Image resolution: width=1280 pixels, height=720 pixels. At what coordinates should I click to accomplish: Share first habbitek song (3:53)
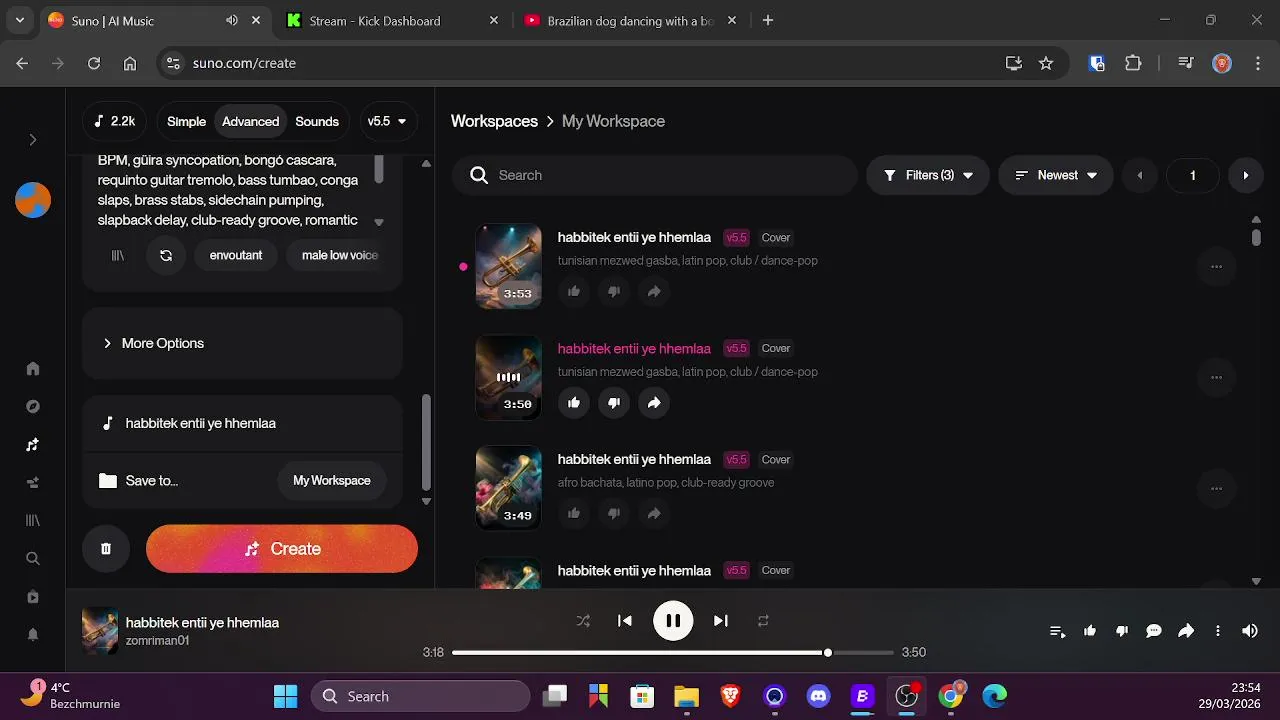[x=654, y=291]
